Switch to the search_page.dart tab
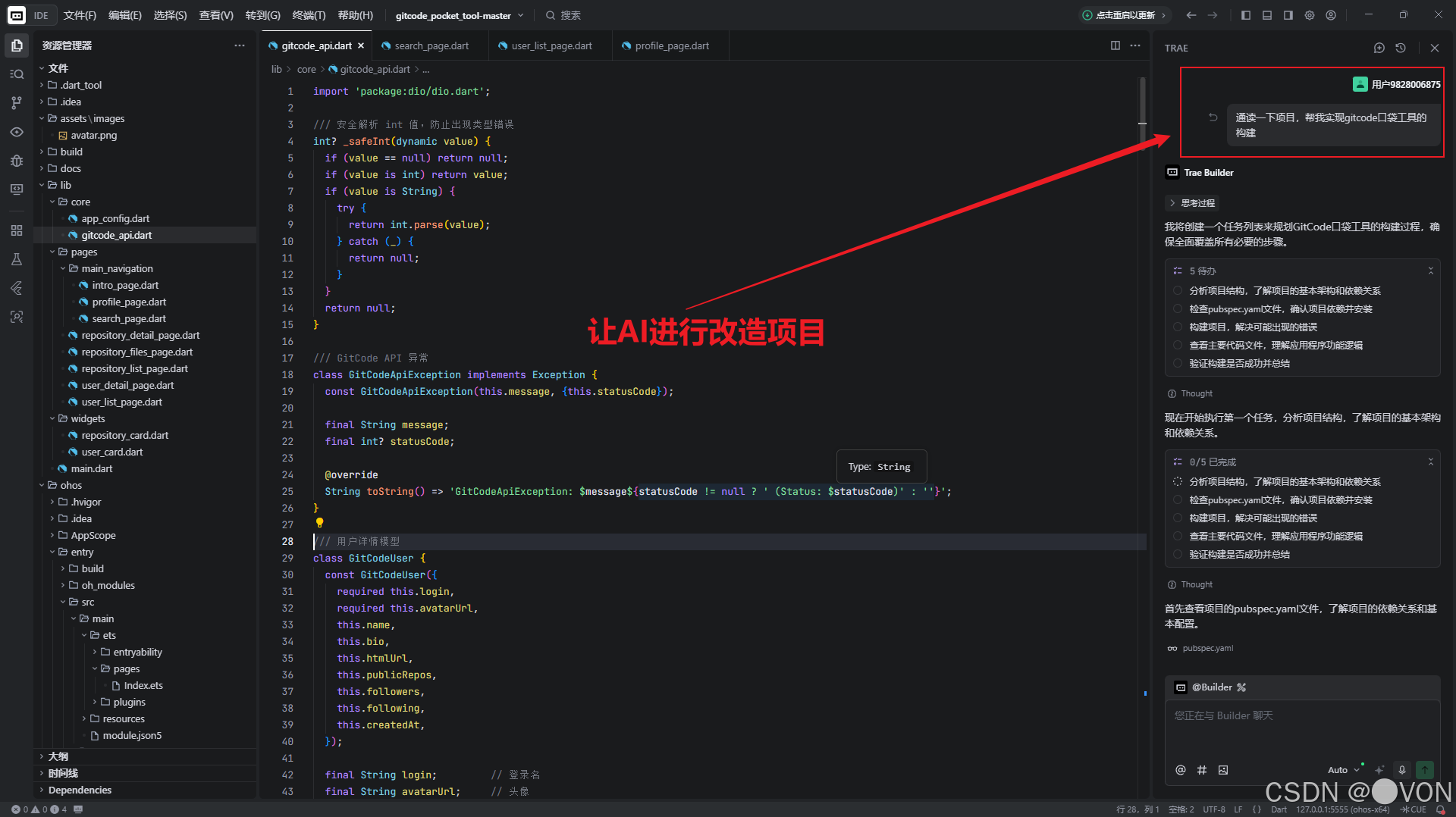This screenshot has height=817, width=1456. coord(431,45)
